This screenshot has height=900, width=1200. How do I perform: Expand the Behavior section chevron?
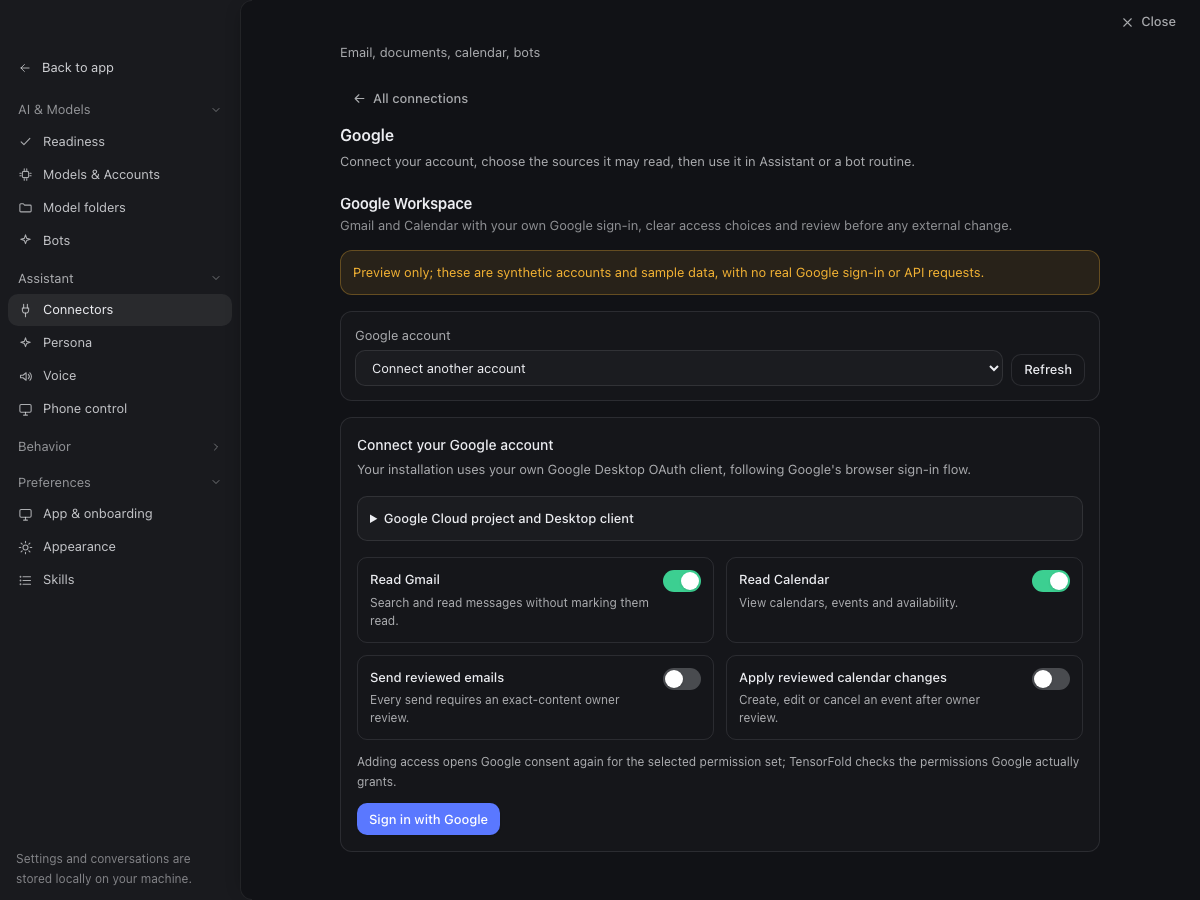tap(216, 447)
